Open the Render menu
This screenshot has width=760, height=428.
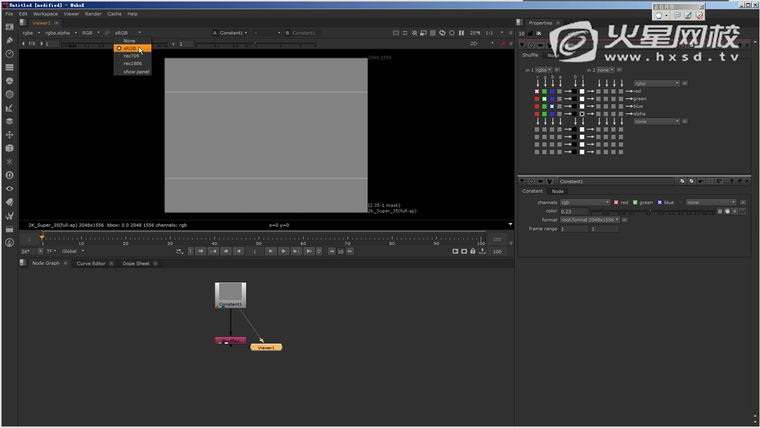pos(93,14)
